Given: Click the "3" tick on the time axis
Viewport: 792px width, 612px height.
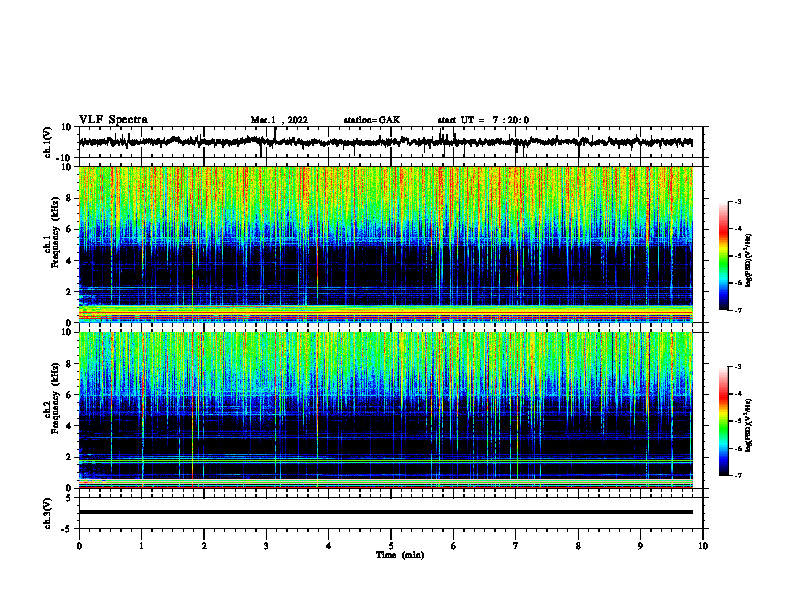Looking at the screenshot, I should tap(266, 546).
